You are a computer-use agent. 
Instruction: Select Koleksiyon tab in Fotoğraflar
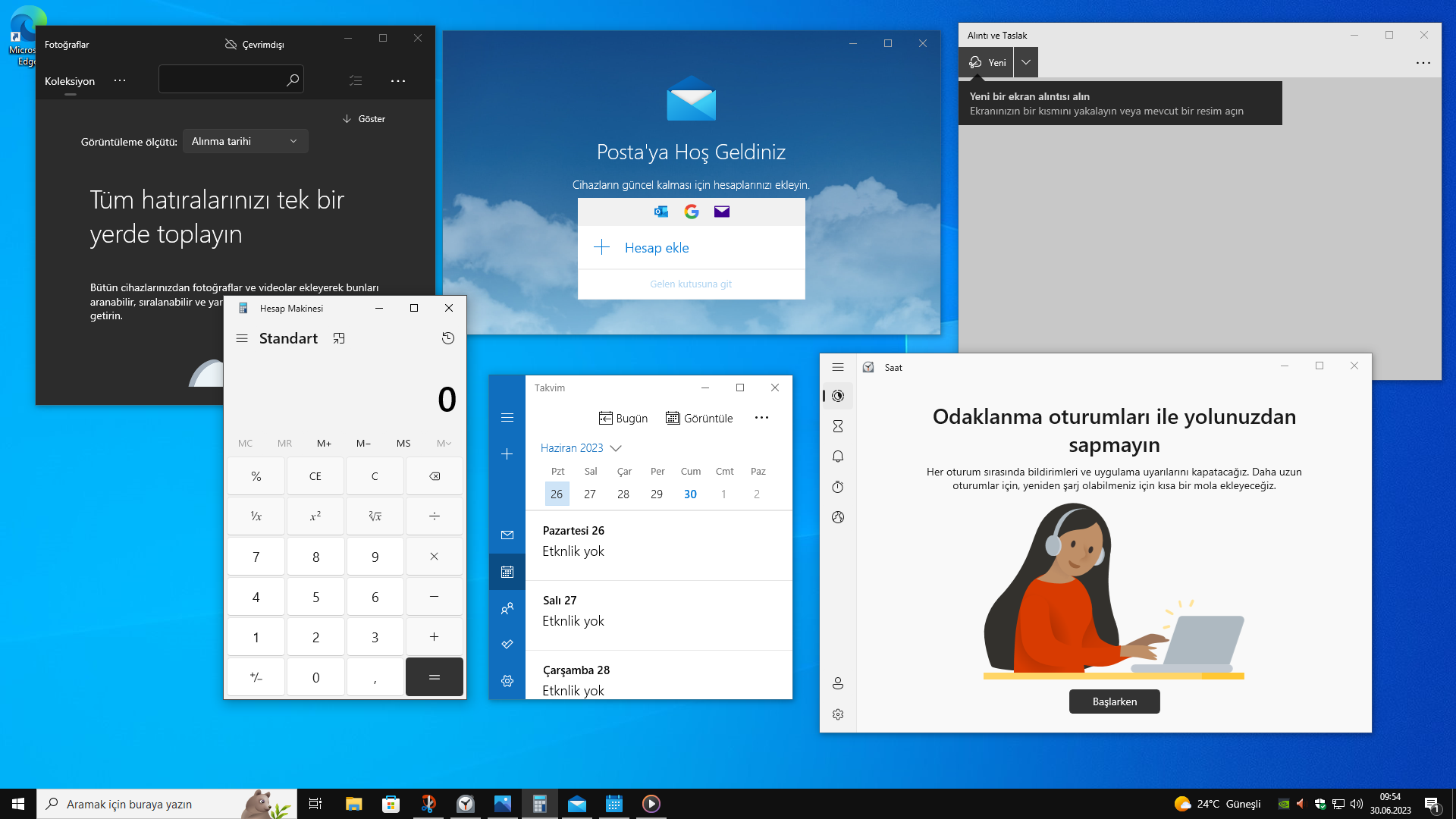[x=70, y=81]
